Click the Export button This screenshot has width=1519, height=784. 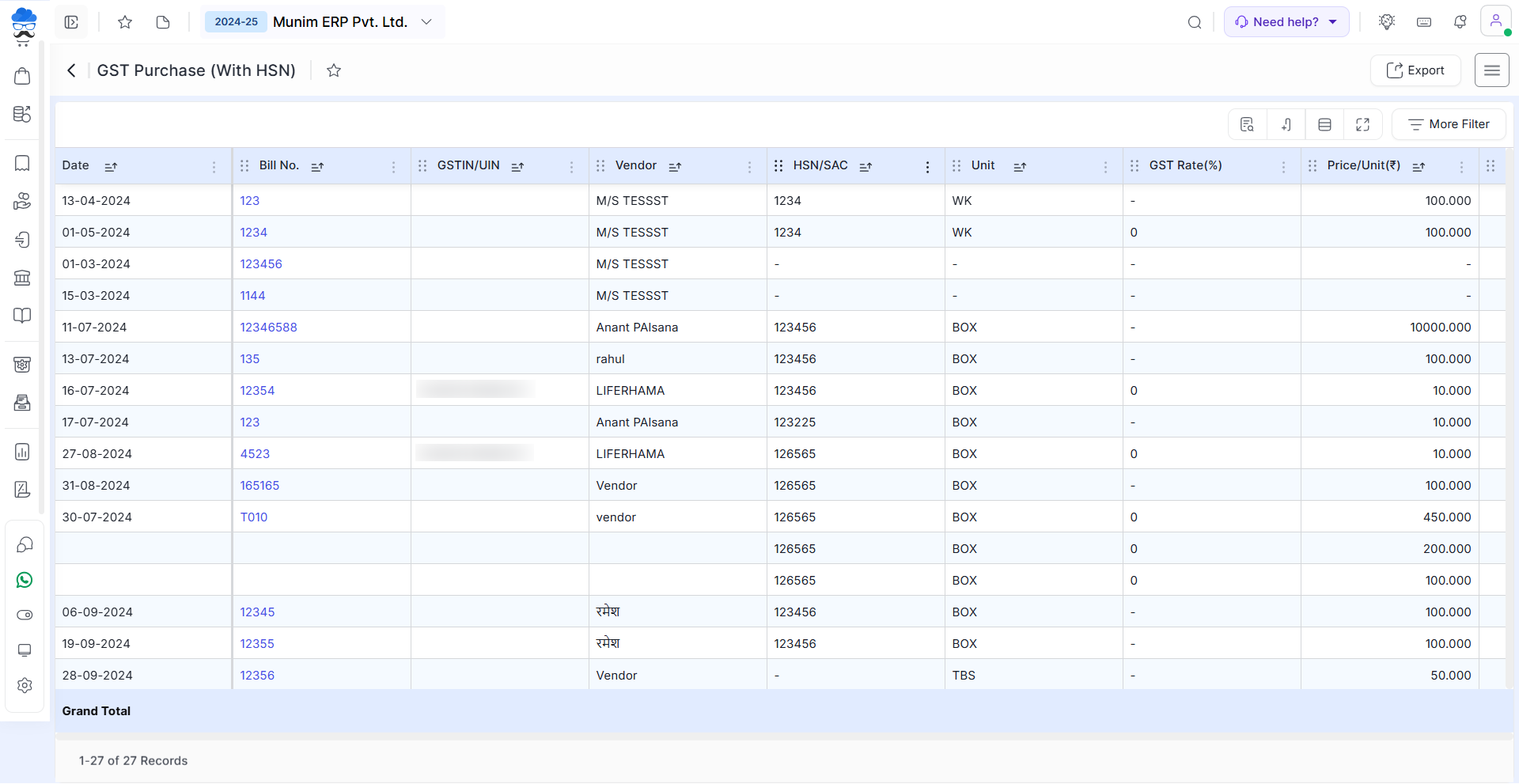click(1415, 70)
